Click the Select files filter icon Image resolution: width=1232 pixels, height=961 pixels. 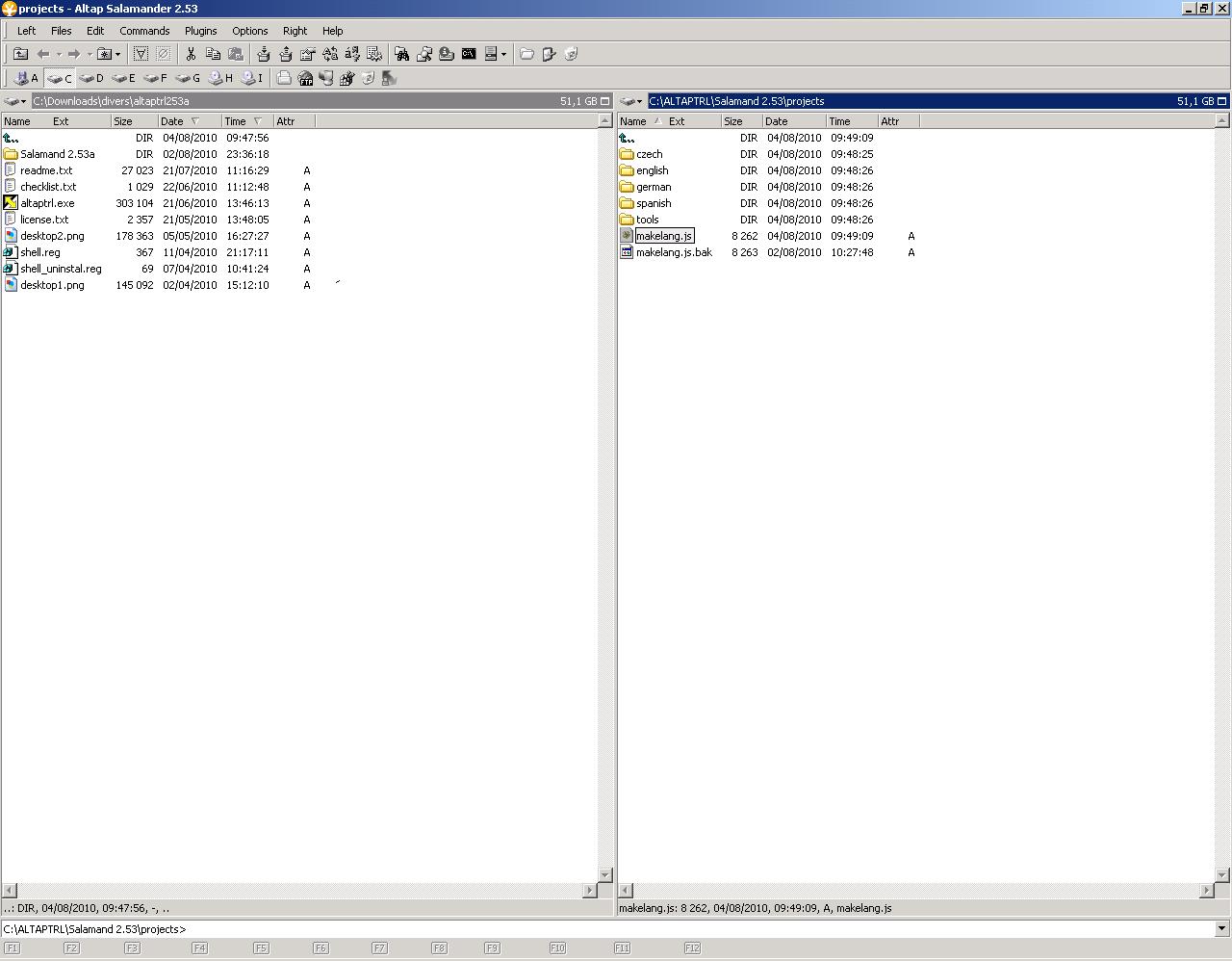(141, 54)
